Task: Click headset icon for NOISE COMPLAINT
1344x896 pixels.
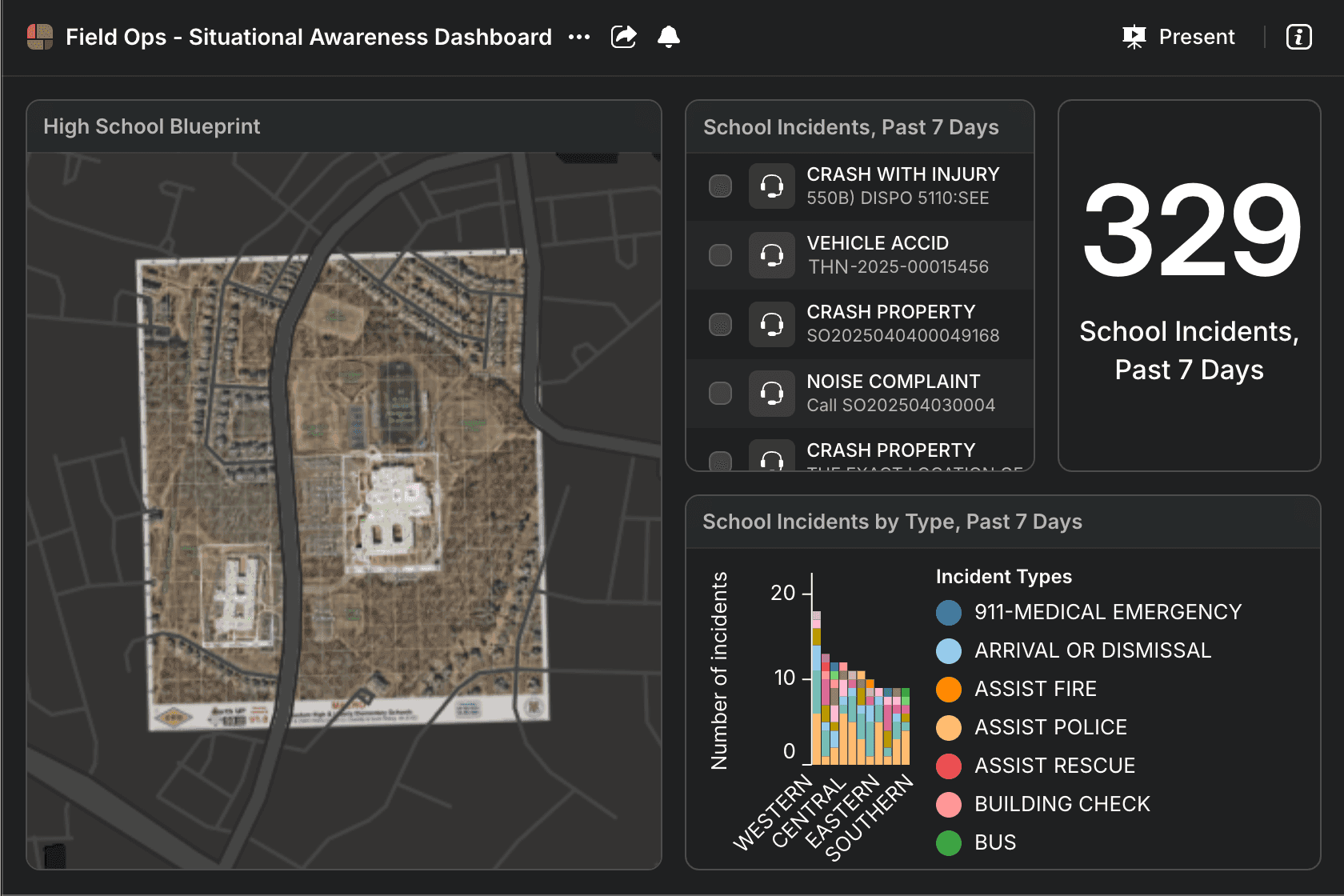Action: [772, 394]
